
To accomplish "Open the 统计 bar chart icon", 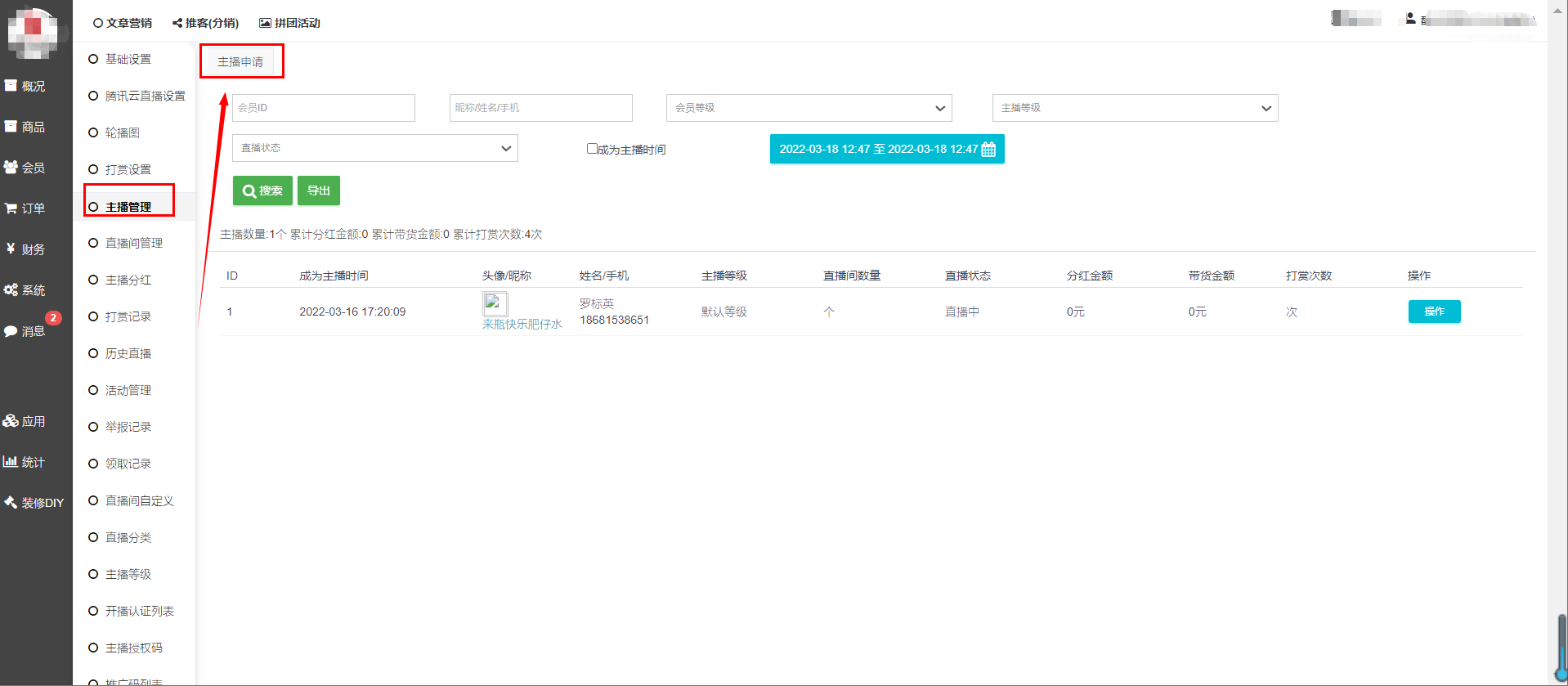I will pos(11,461).
